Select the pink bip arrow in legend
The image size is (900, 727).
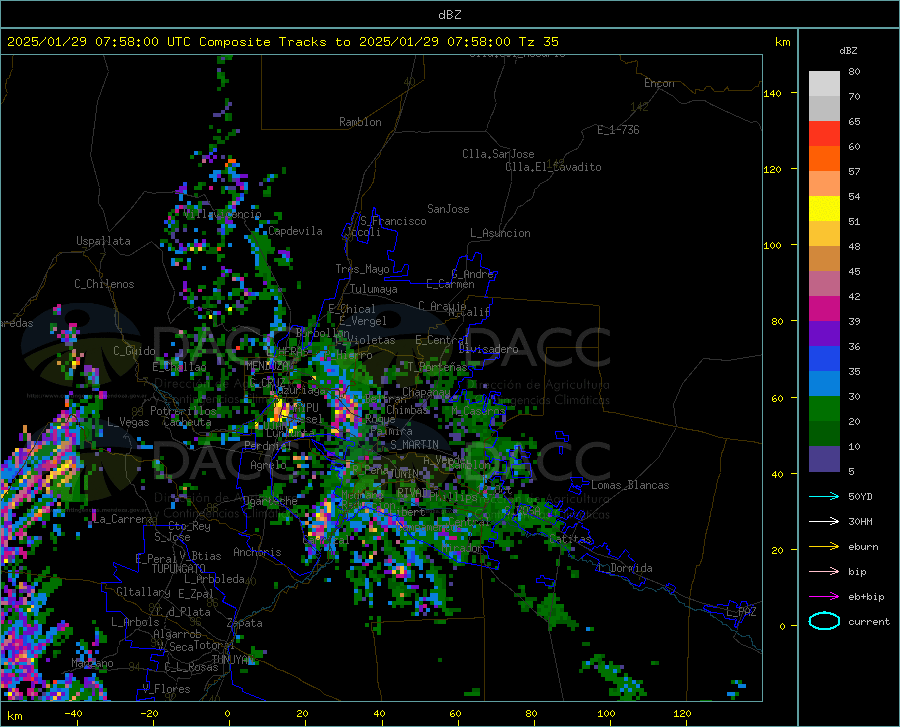tap(824, 572)
